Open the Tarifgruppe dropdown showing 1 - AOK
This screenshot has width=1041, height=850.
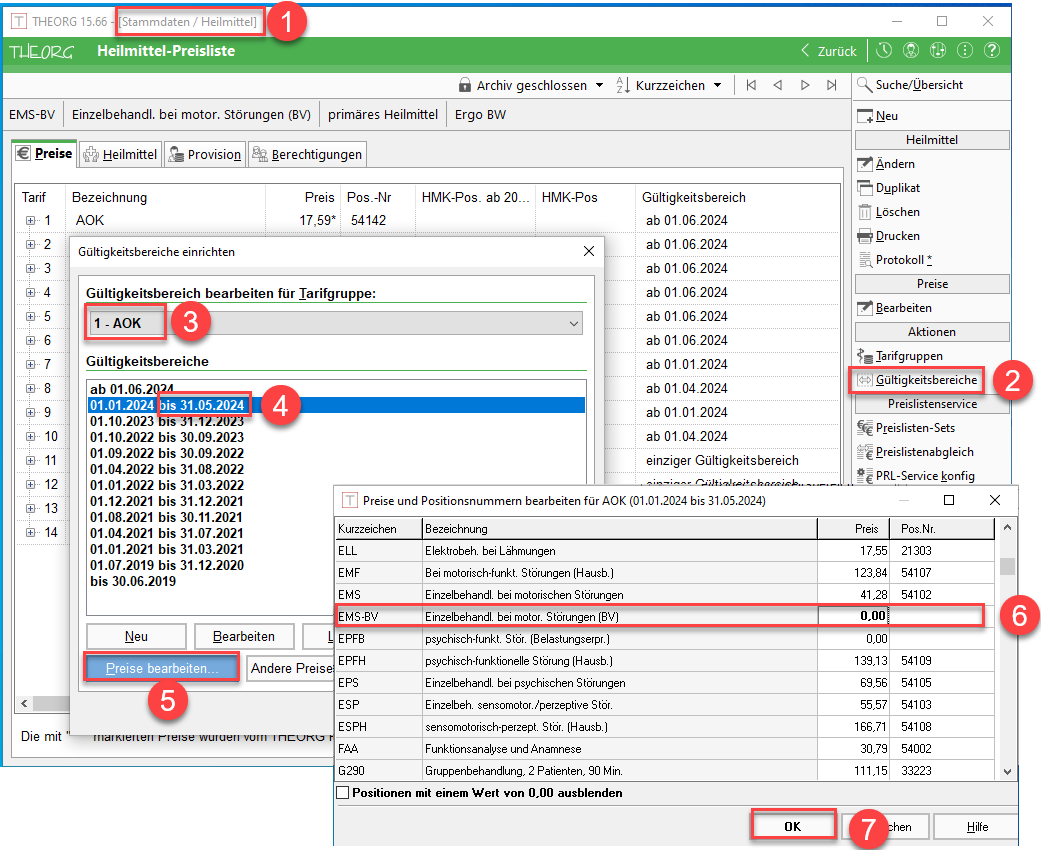(x=573, y=323)
